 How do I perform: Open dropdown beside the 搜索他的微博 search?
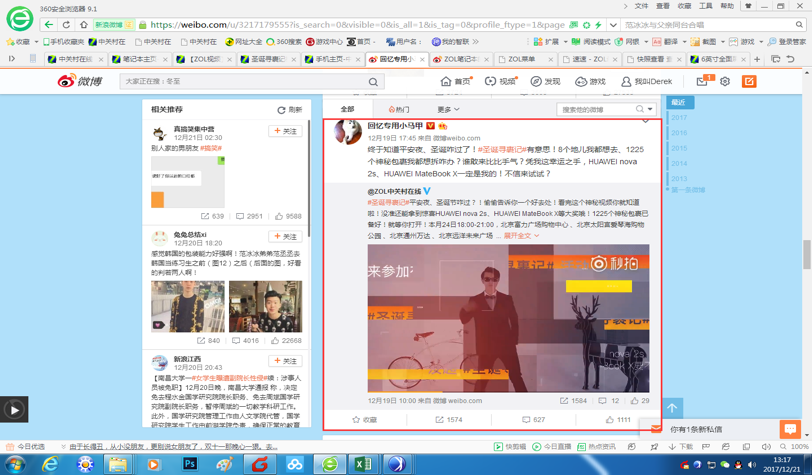pyautogui.click(x=650, y=109)
